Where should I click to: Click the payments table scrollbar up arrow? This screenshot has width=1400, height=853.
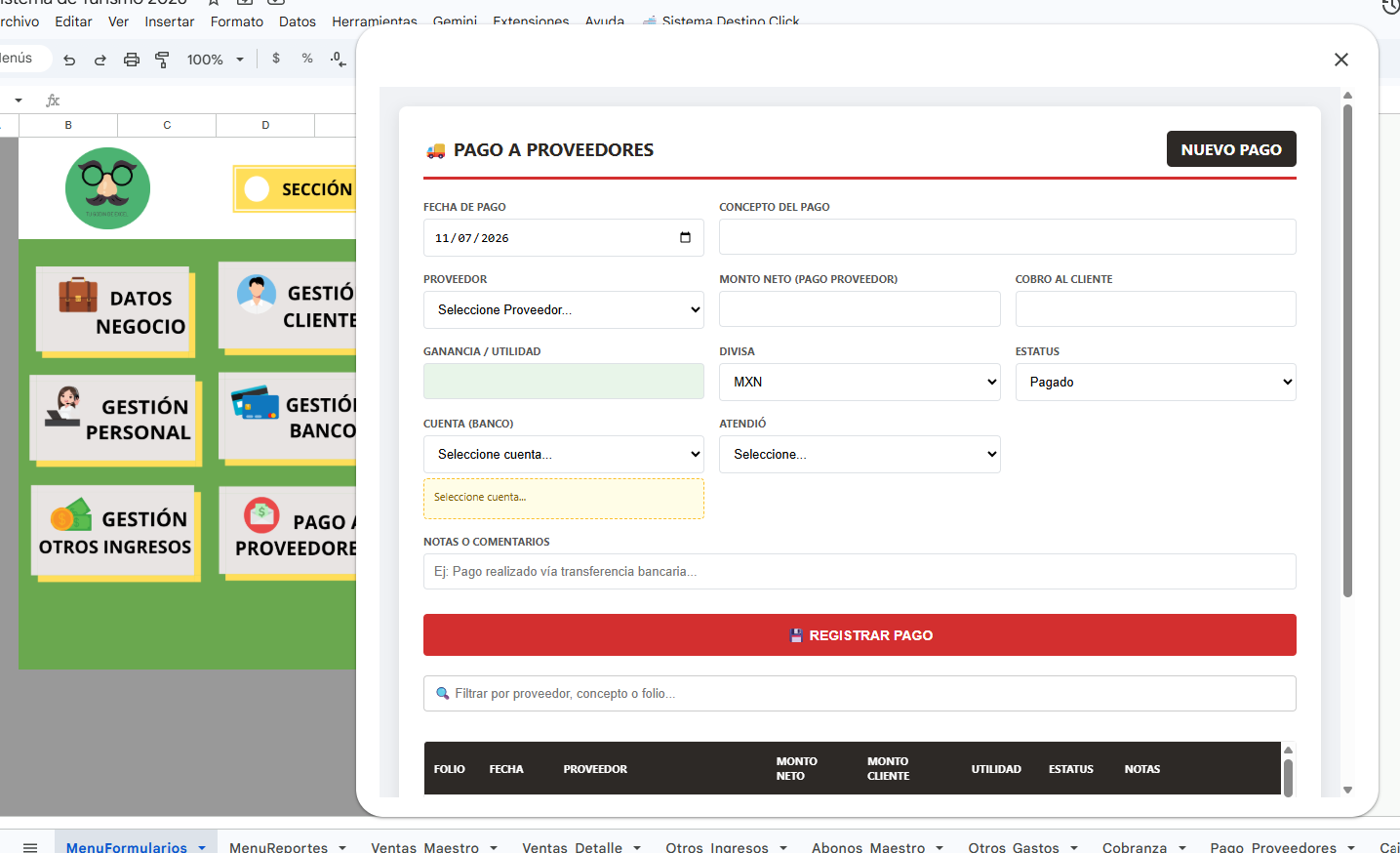pyautogui.click(x=1288, y=750)
